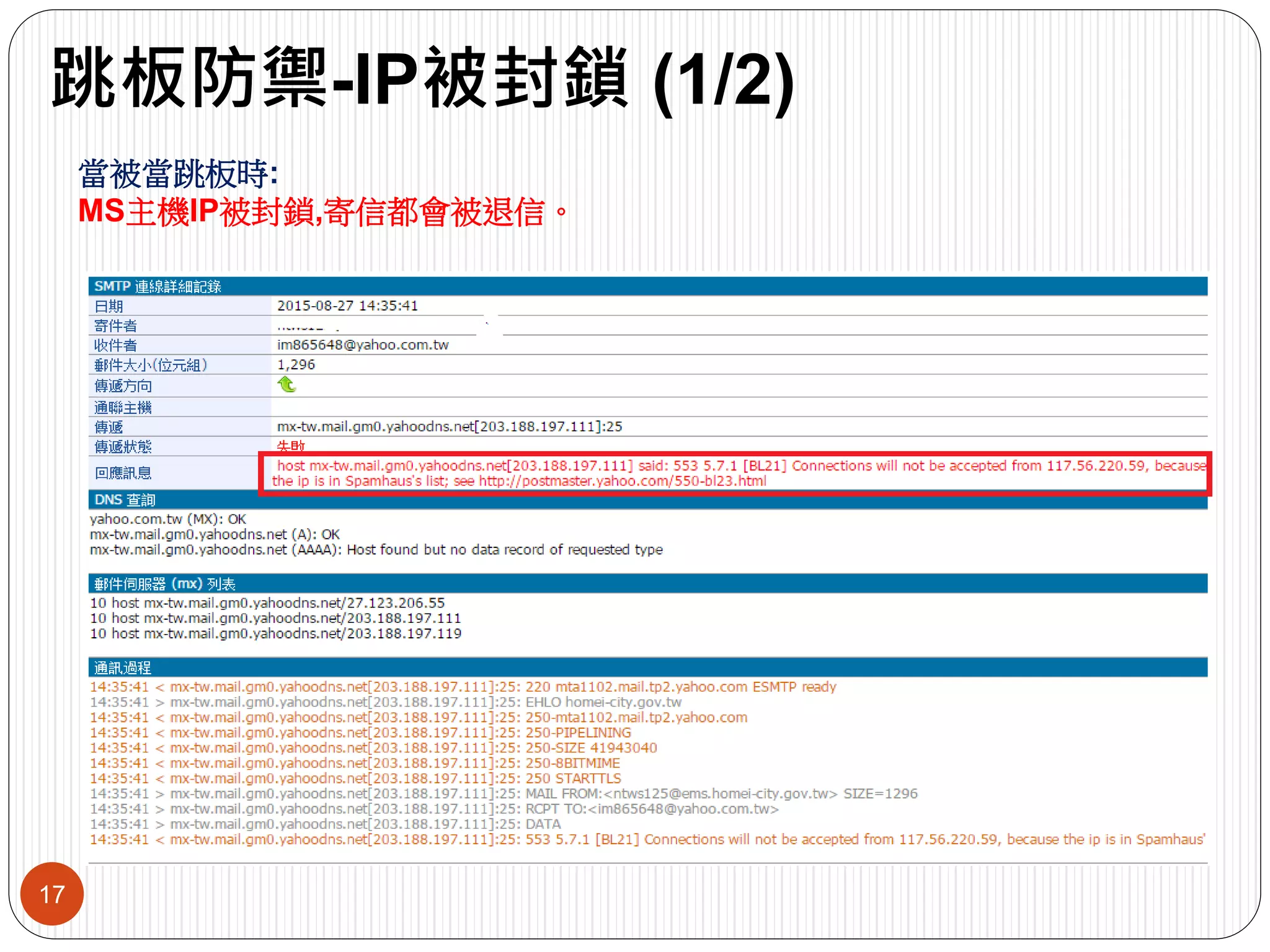This screenshot has width=1270, height=952.
Task: Click the 郵件伺服器 (mx) 列表 header
Action: (648, 583)
